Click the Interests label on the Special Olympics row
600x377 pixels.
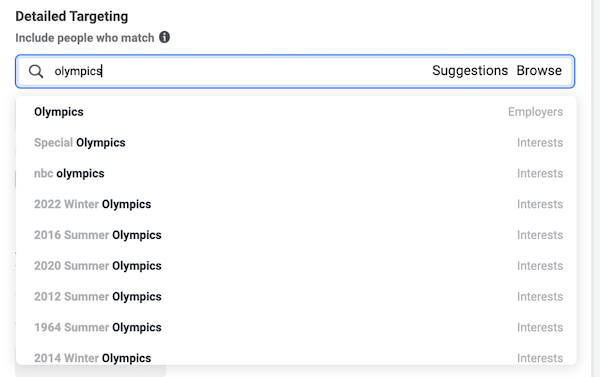(540, 142)
